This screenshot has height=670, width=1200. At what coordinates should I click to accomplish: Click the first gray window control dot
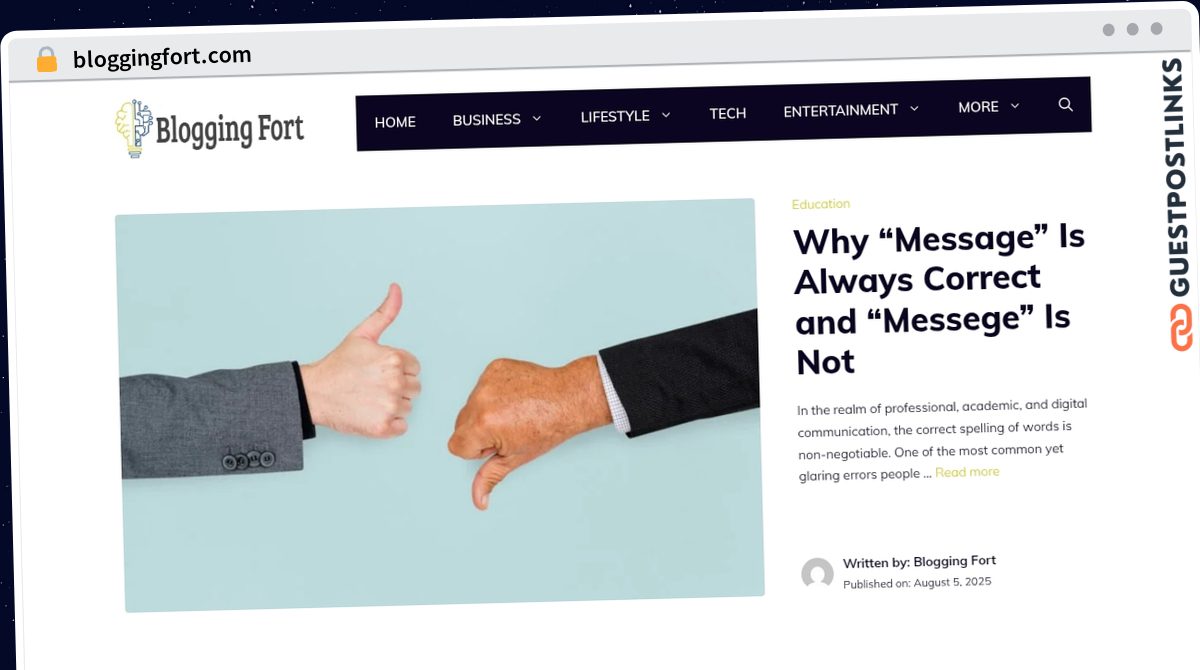(1108, 30)
